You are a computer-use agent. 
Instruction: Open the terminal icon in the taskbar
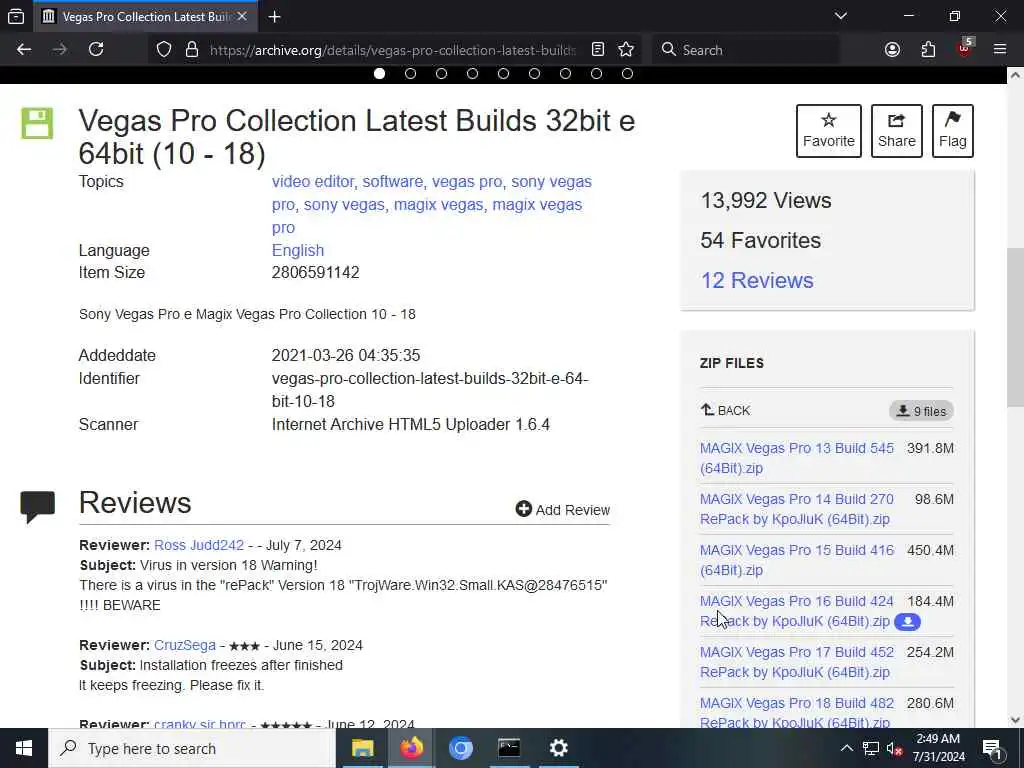pos(509,748)
